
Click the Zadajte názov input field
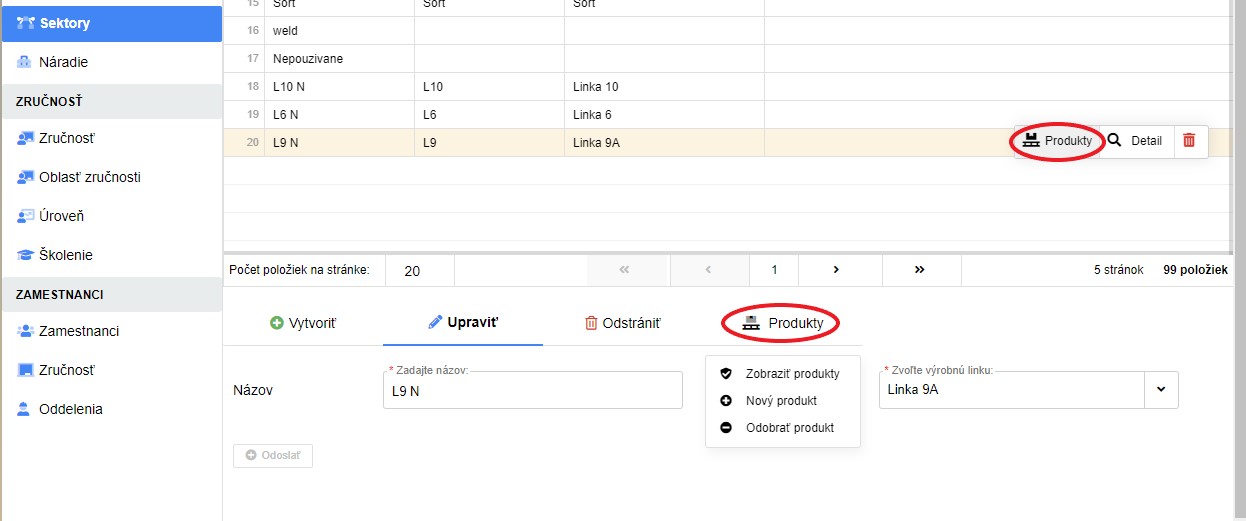point(532,391)
